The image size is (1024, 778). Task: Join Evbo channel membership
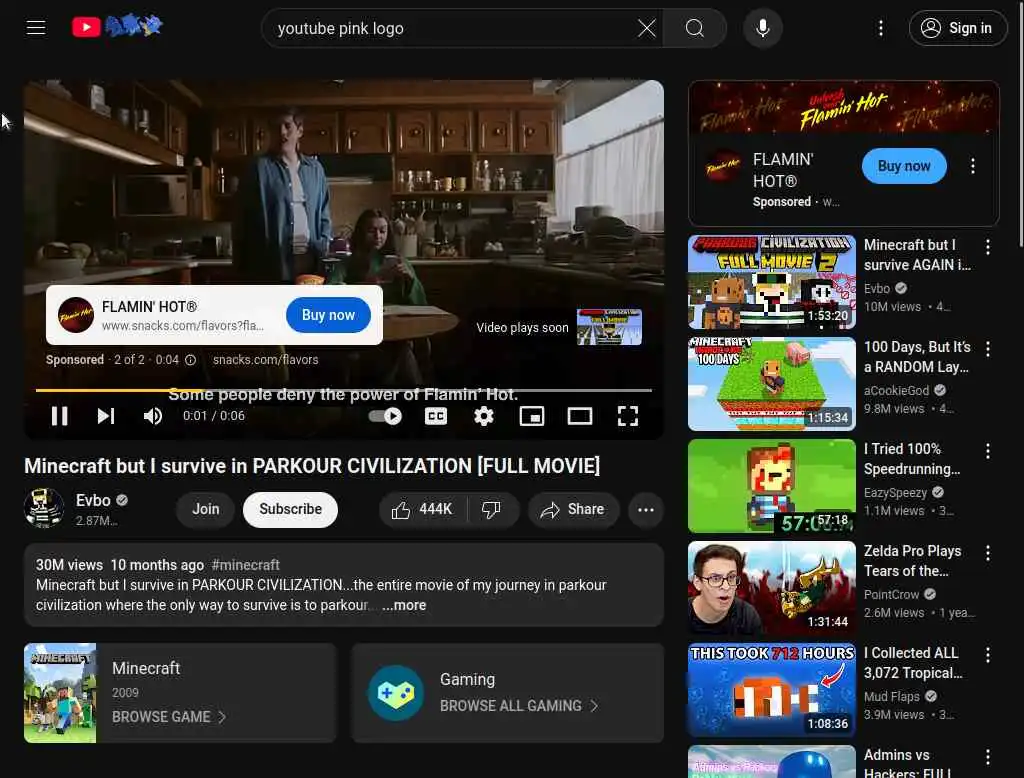coord(206,510)
